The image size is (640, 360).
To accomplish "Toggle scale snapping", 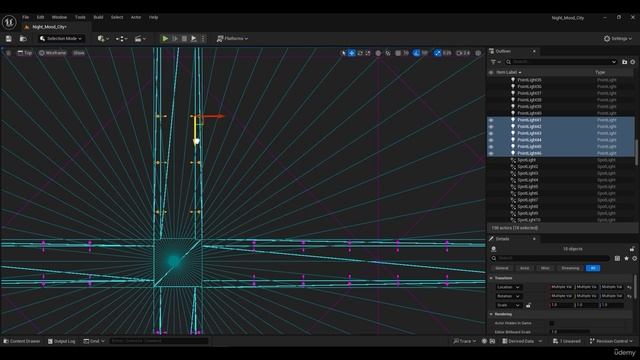I will (x=438, y=53).
